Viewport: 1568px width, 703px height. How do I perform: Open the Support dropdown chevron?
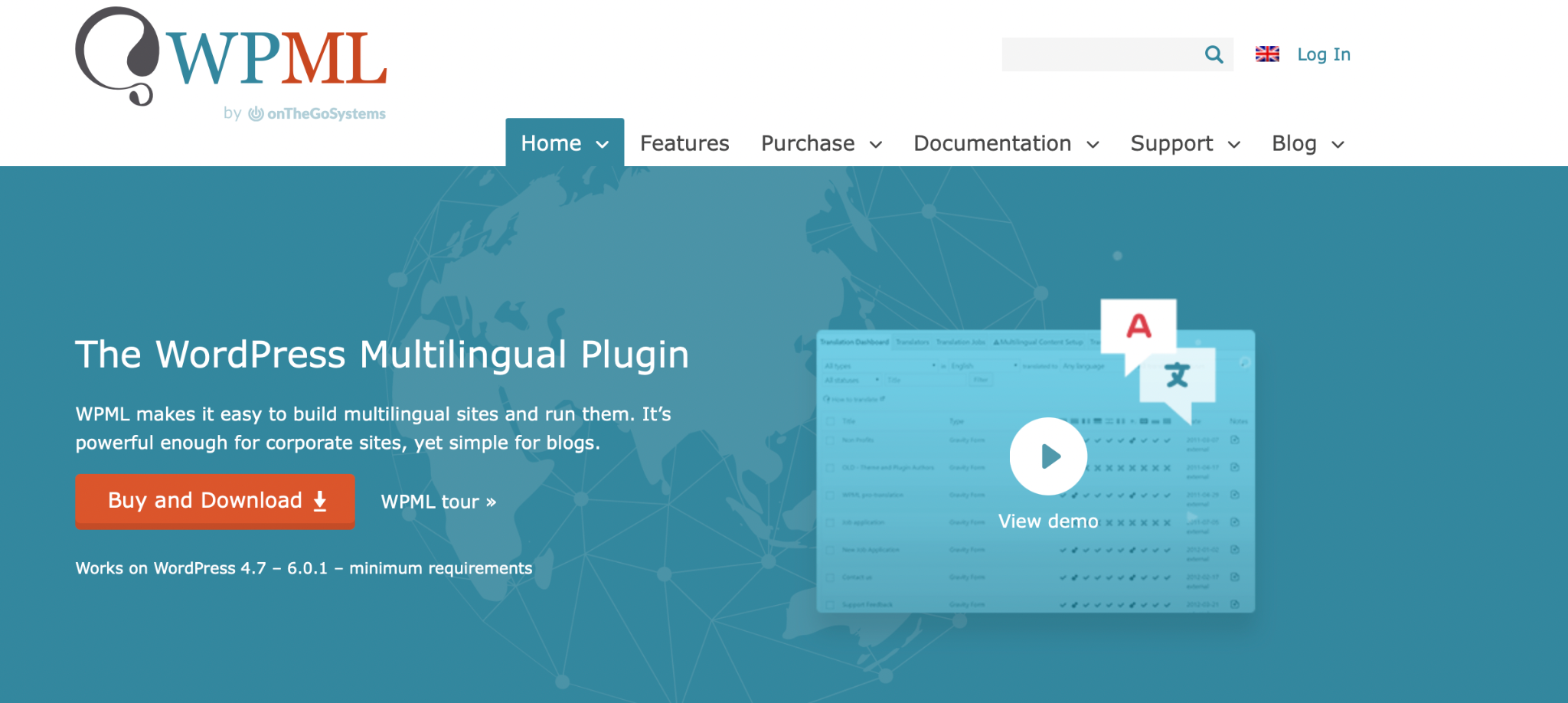coord(1234,145)
